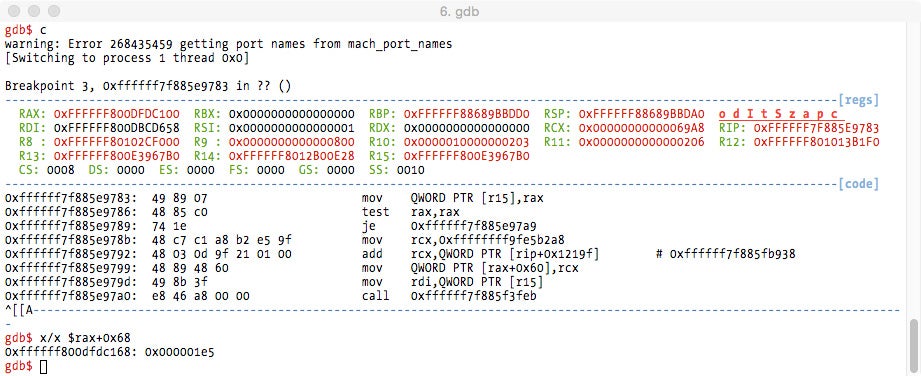Click the minimize window button
Screen dimensions: 921x376
click(x=34, y=11)
